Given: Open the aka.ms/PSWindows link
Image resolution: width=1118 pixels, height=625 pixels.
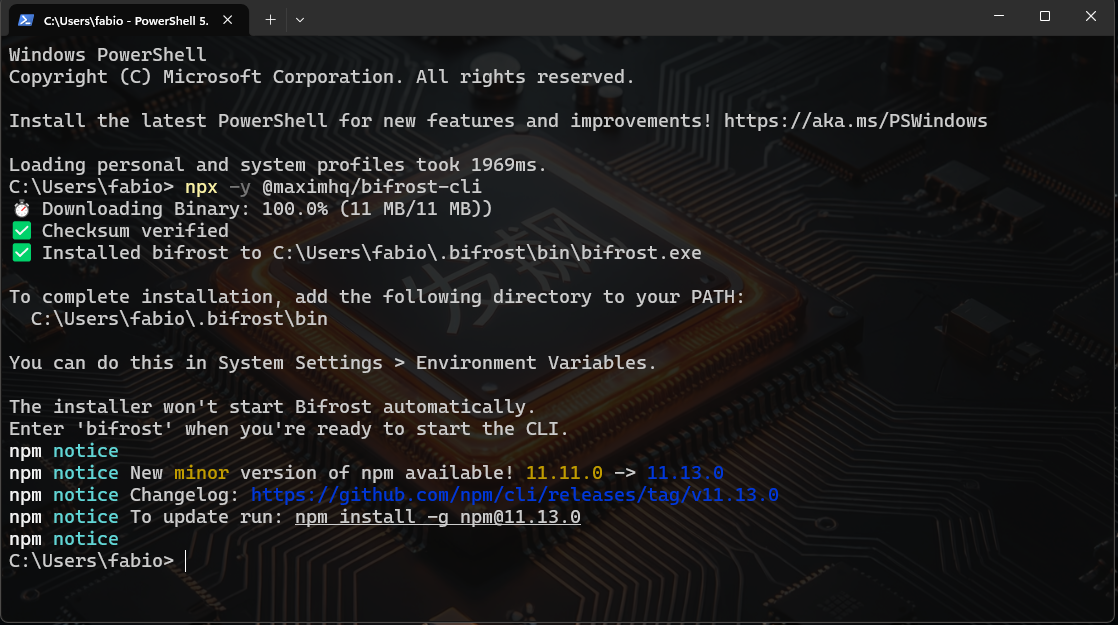Looking at the screenshot, I should click(855, 120).
